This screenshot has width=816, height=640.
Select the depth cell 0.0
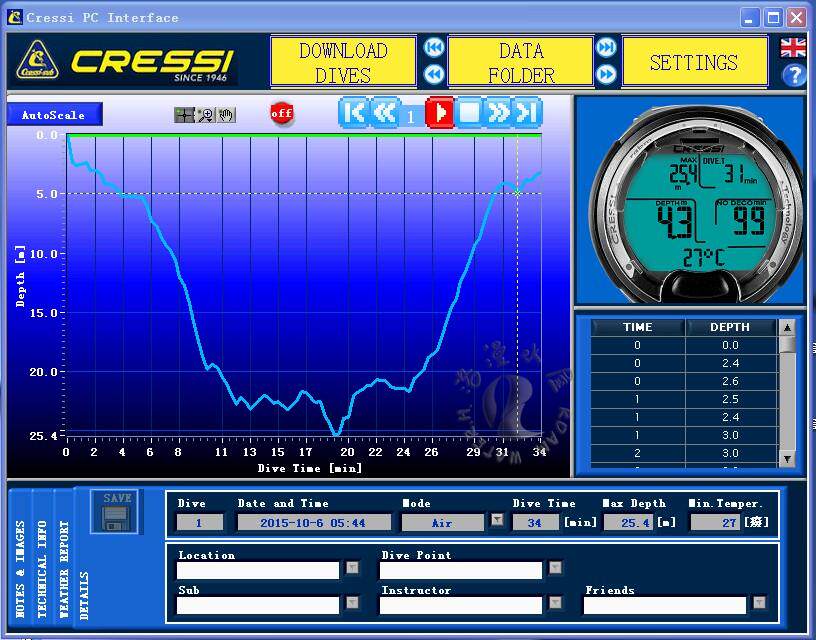pos(731,345)
